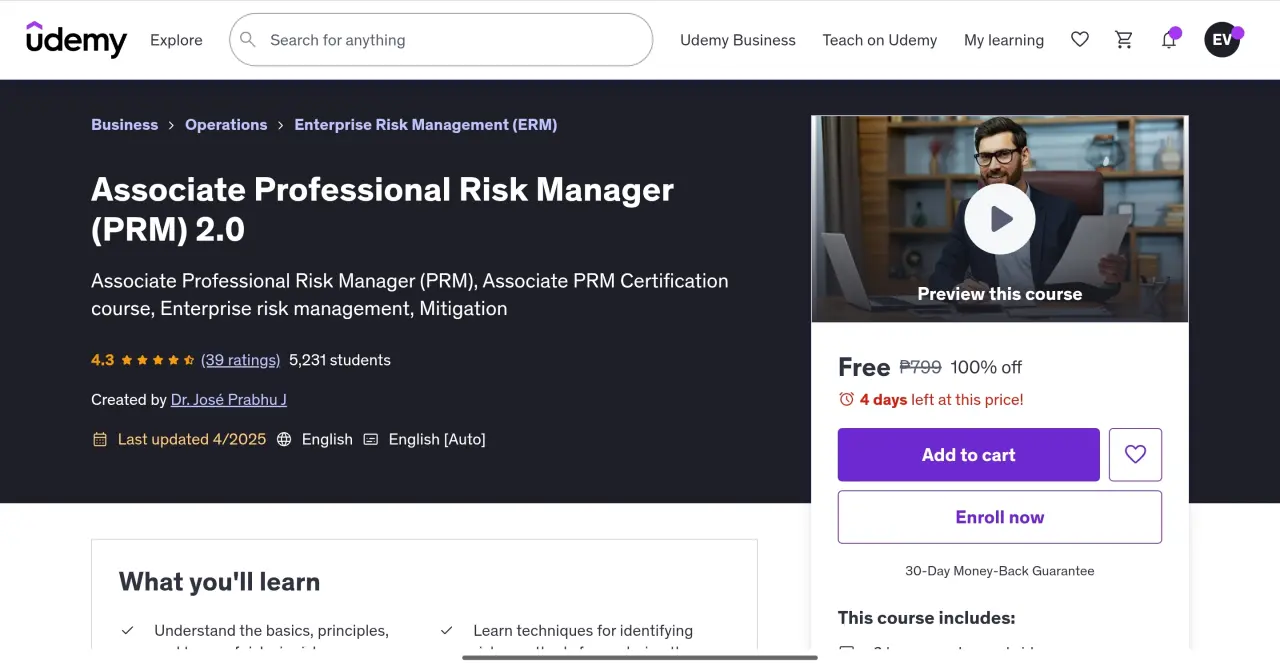
Task: Click the Search for anything field
Action: pos(441,40)
